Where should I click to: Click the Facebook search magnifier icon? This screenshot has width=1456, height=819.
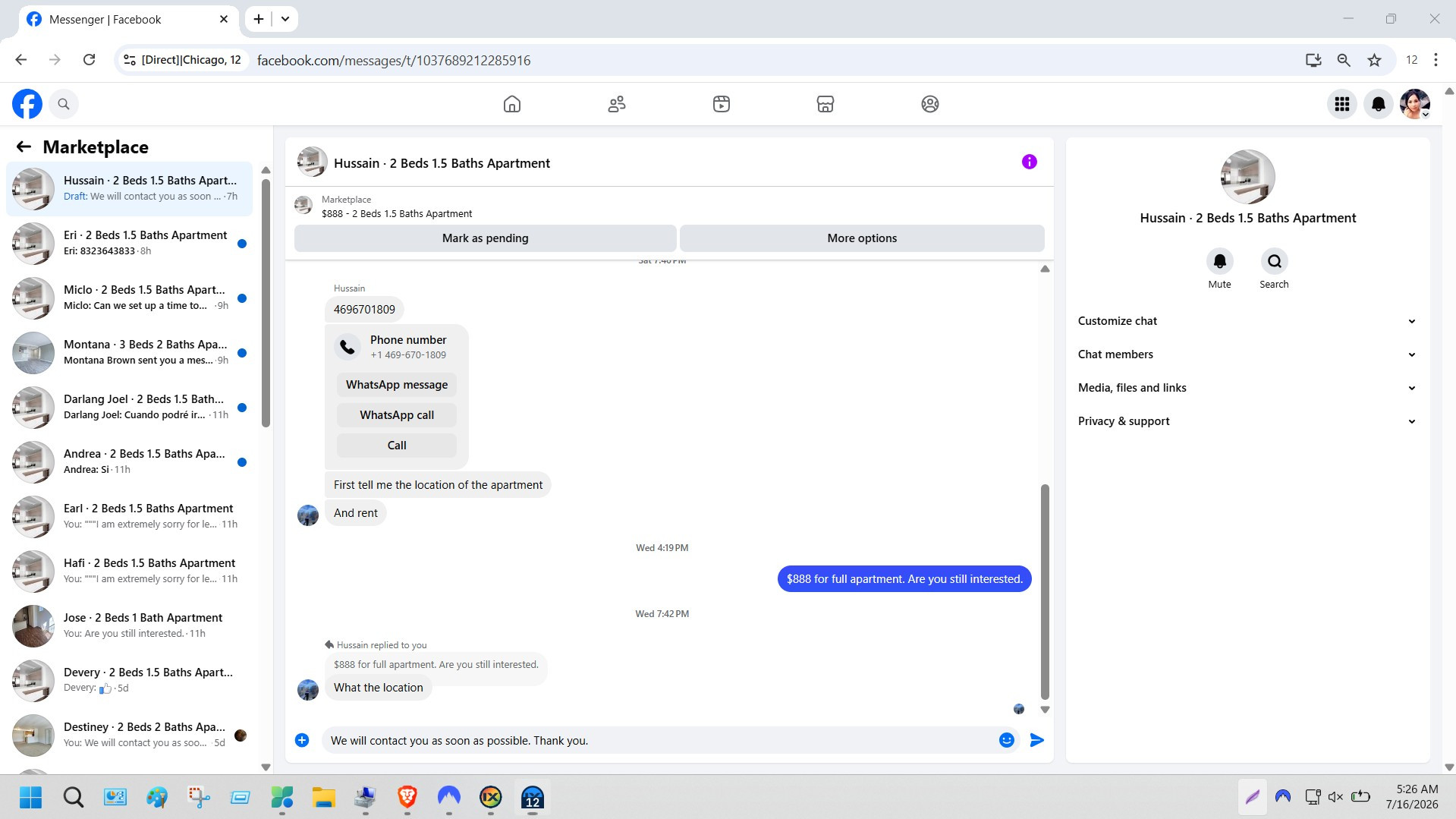pyautogui.click(x=64, y=104)
